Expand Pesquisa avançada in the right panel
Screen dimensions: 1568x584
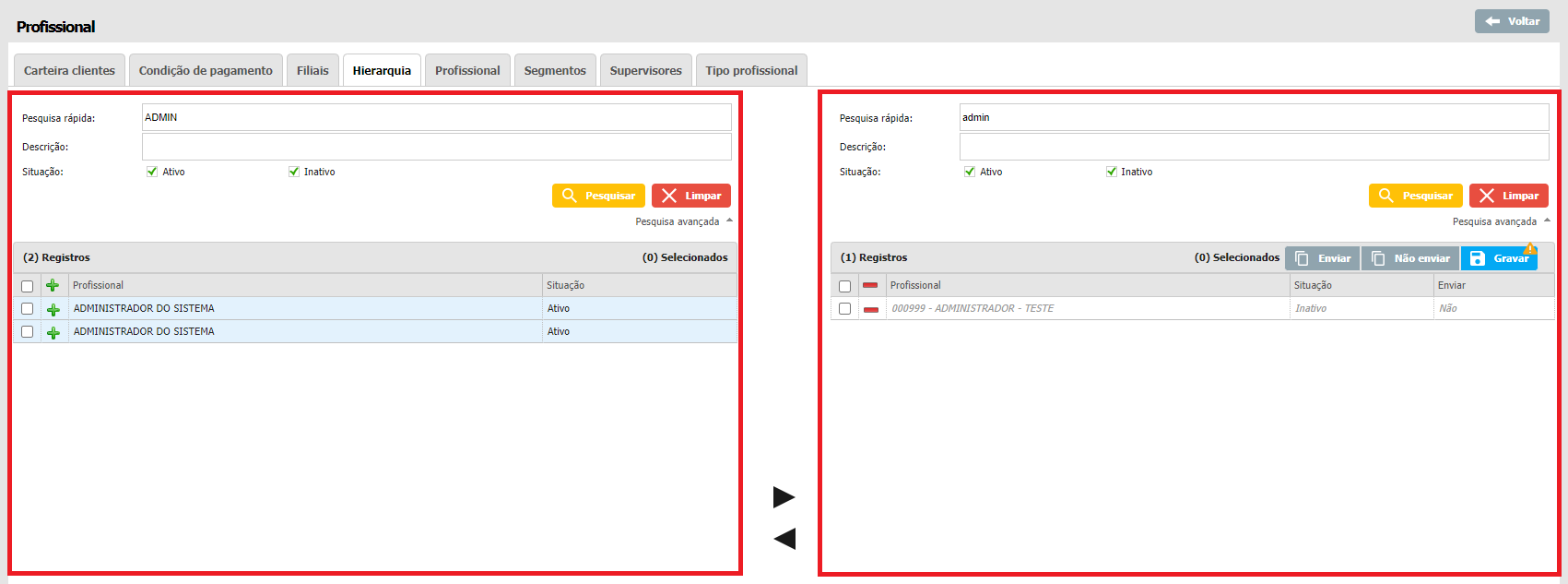[x=1501, y=221]
